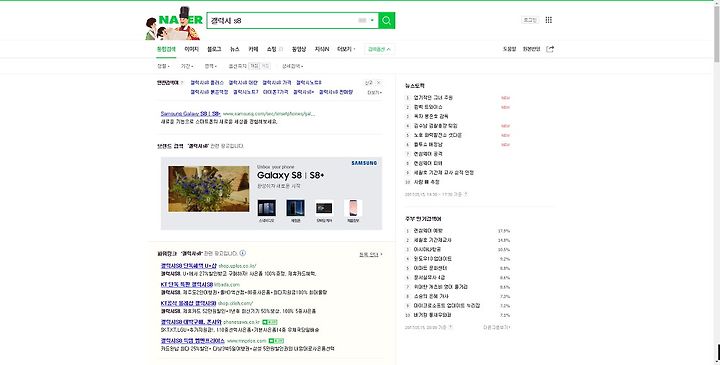The height and width of the screenshot is (365, 720).
Task: Open the third black device thumbnail in Galaxy ad
Action: (324, 208)
